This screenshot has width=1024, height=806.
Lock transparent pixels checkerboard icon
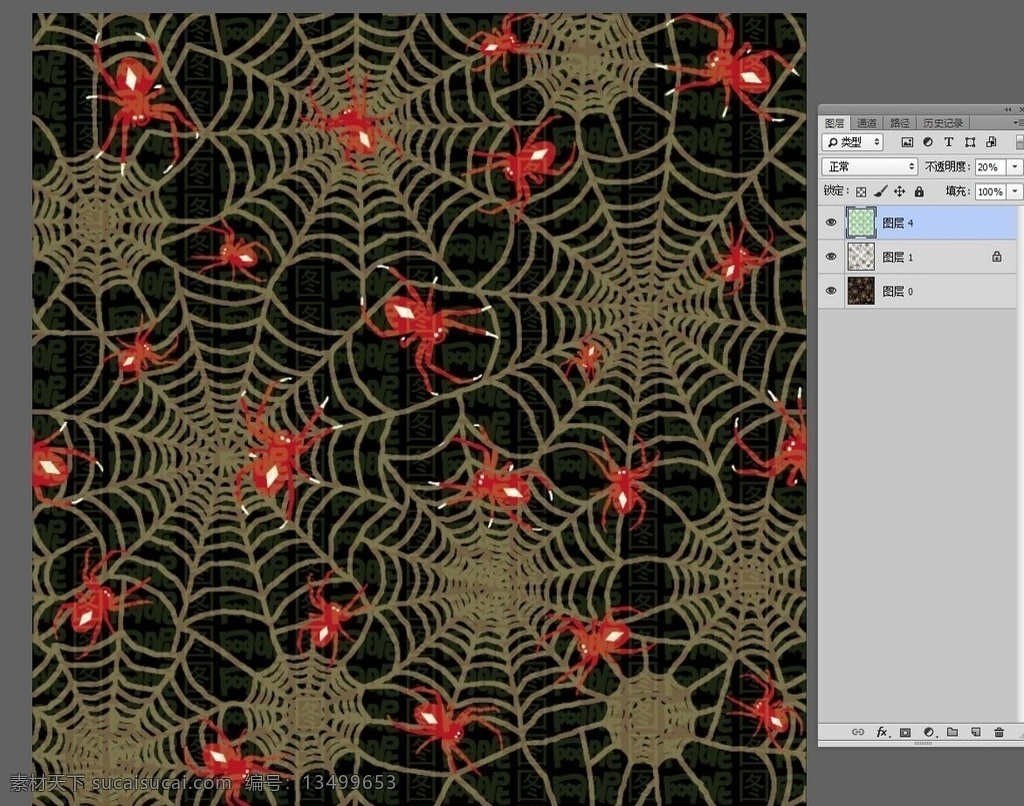tap(861, 191)
